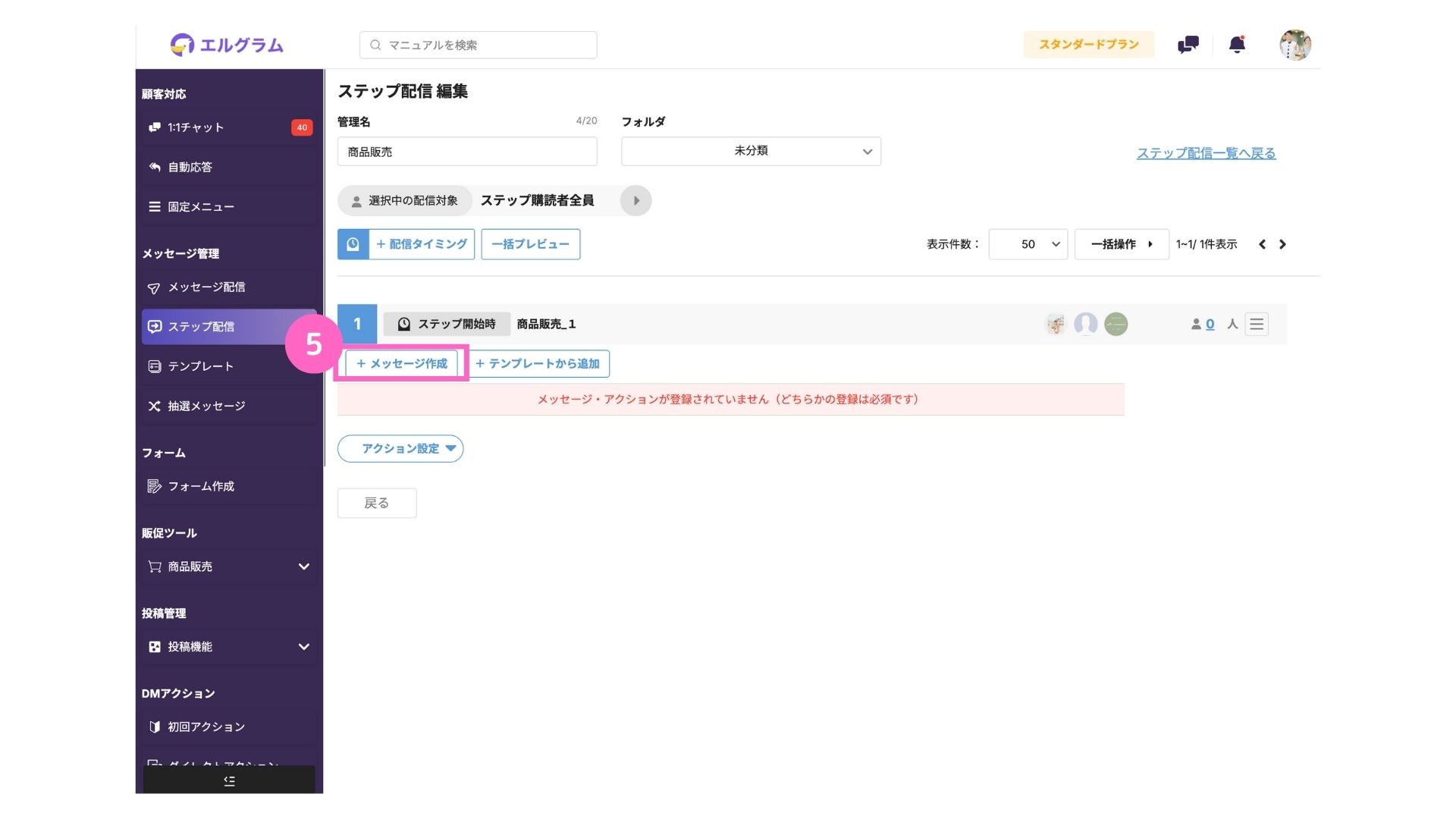Click the + 配信タイミング button

[x=422, y=244]
